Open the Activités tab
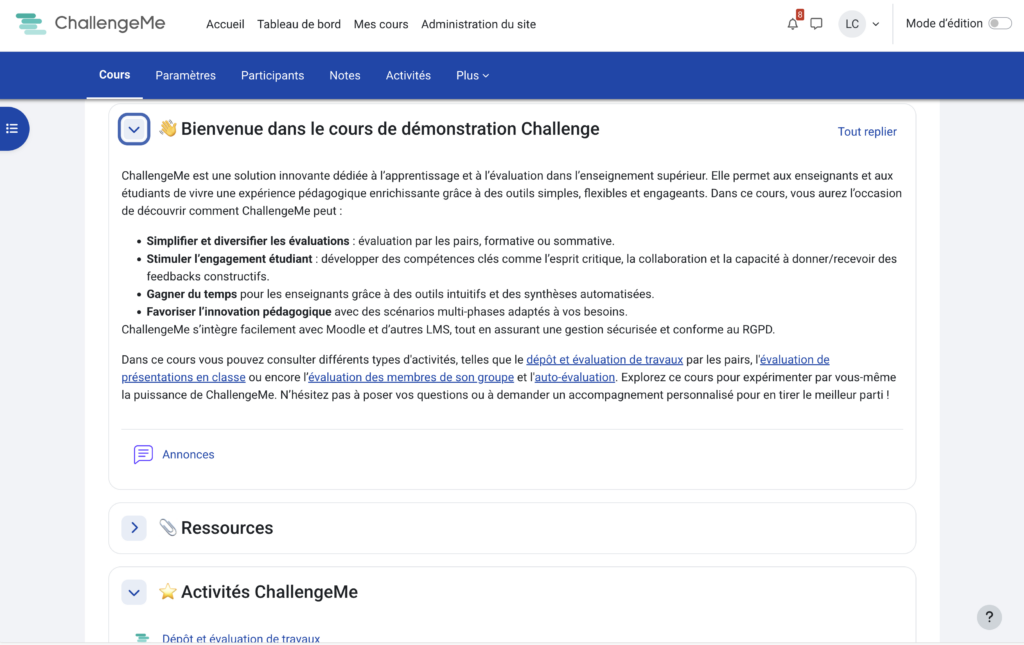Screen dimensions: 1024x645 [408, 76]
